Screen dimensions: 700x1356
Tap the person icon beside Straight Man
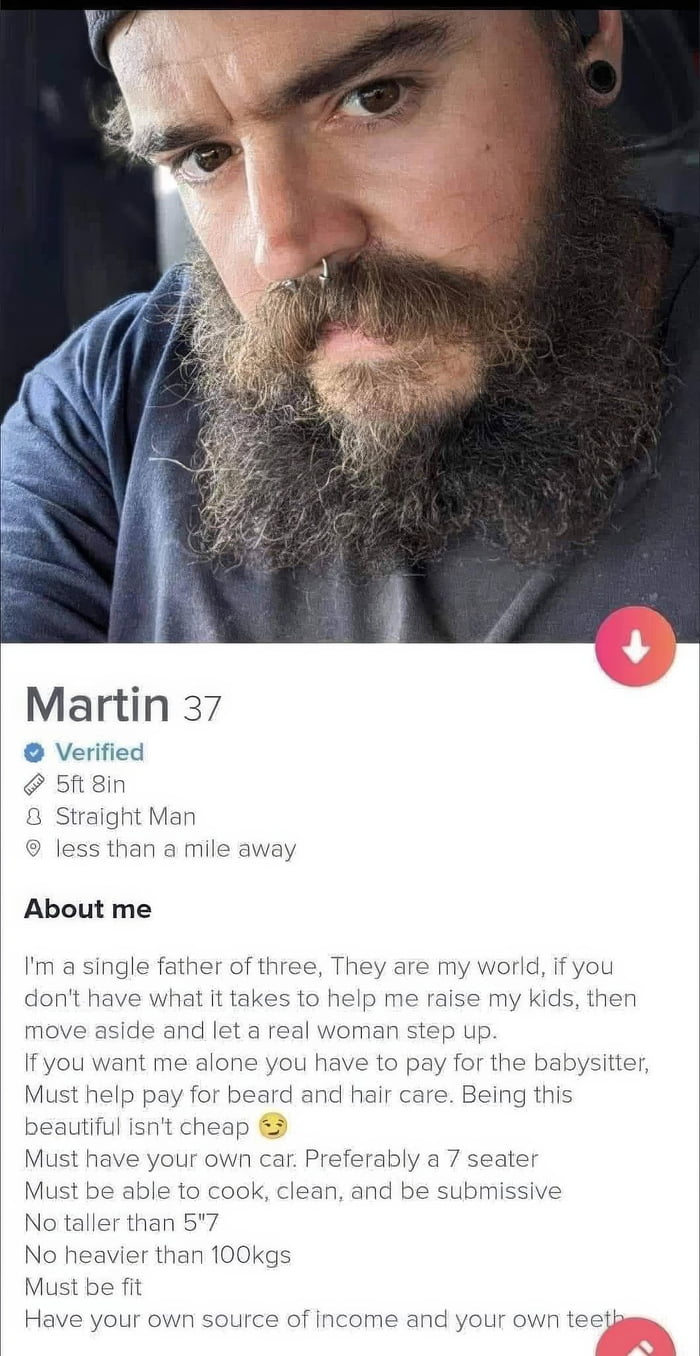(x=35, y=817)
